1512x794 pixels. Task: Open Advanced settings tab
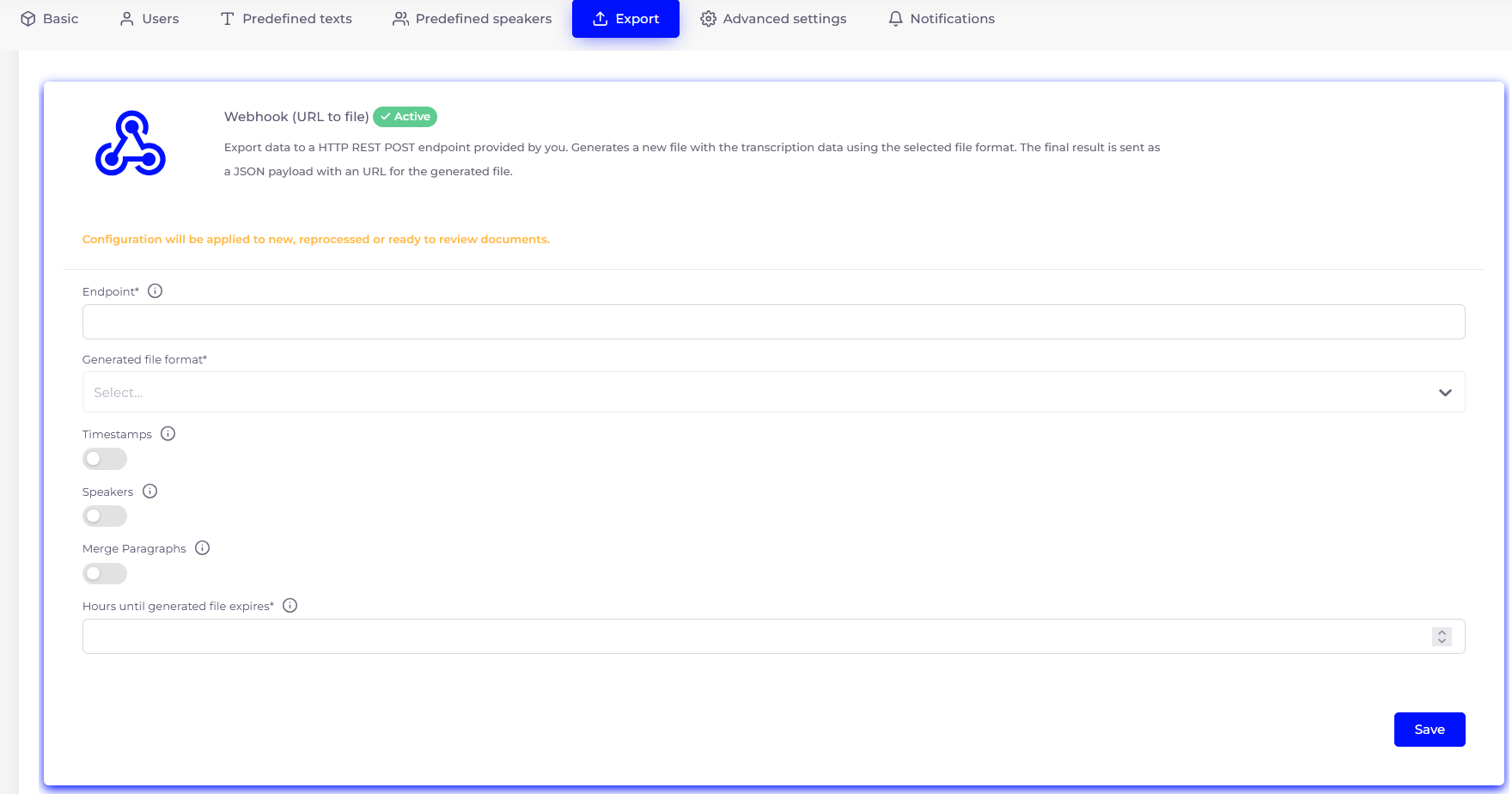(x=773, y=19)
